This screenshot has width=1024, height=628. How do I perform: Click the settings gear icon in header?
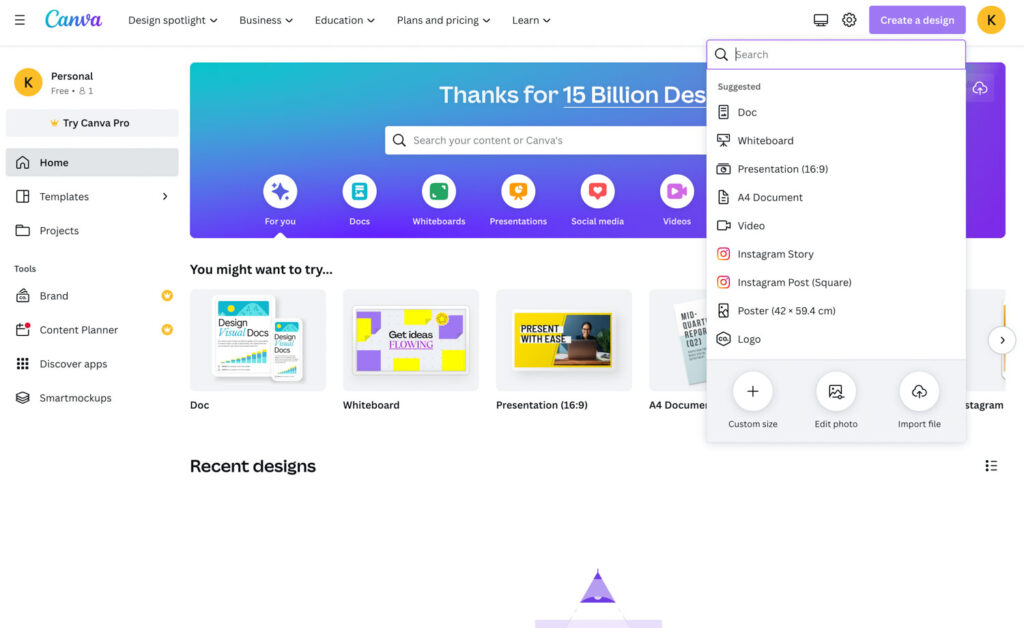[x=849, y=20]
